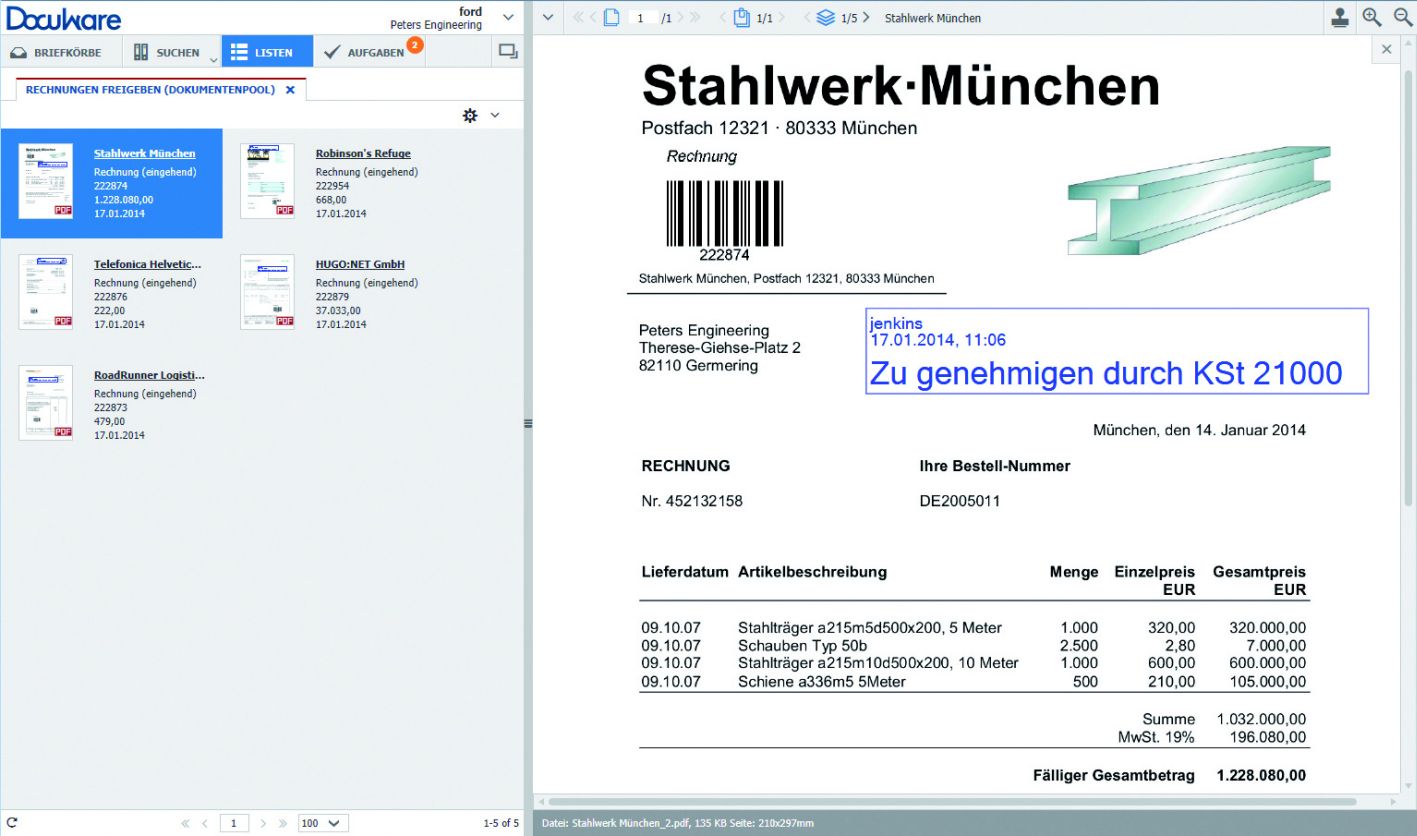Click the DocuWare logo
Viewport: 1417px width, 836px height.
[x=64, y=18]
